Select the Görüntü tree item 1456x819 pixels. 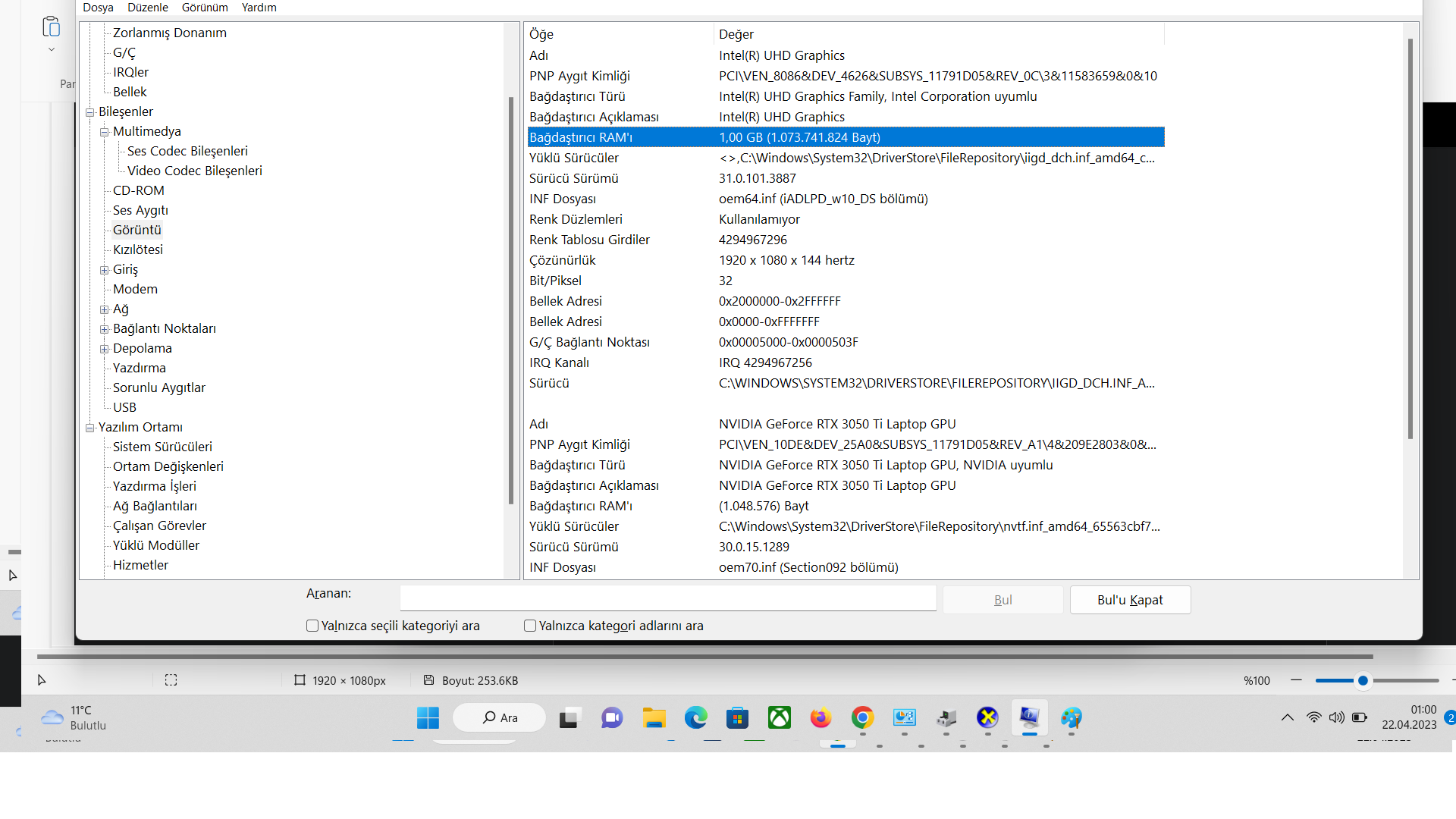point(137,230)
